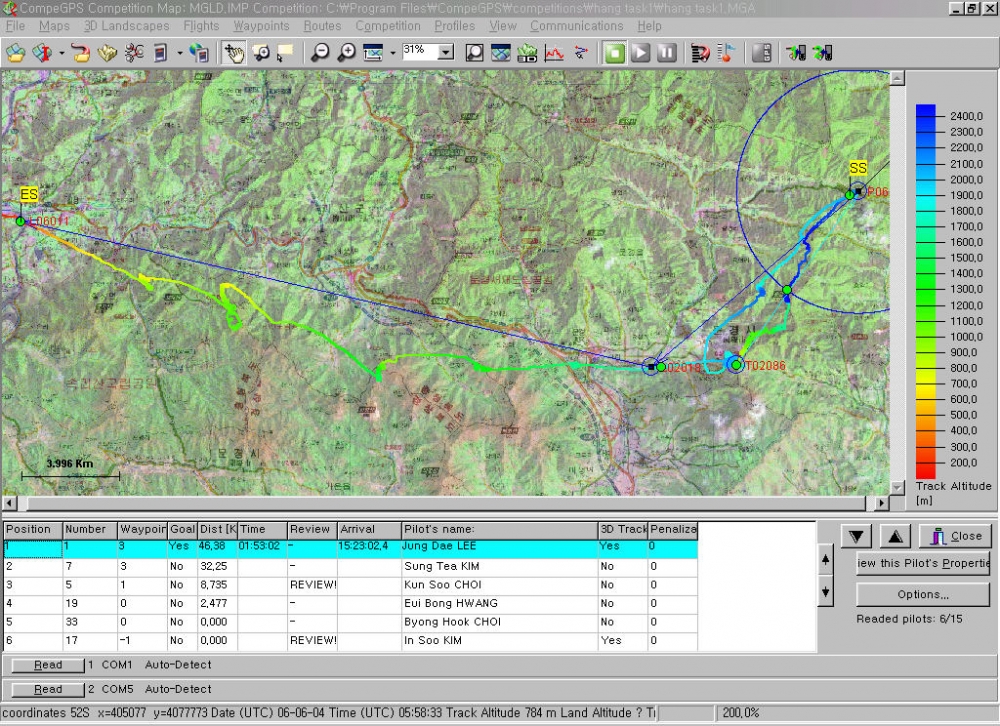
Task: Click the Options... button
Action: coord(923,595)
